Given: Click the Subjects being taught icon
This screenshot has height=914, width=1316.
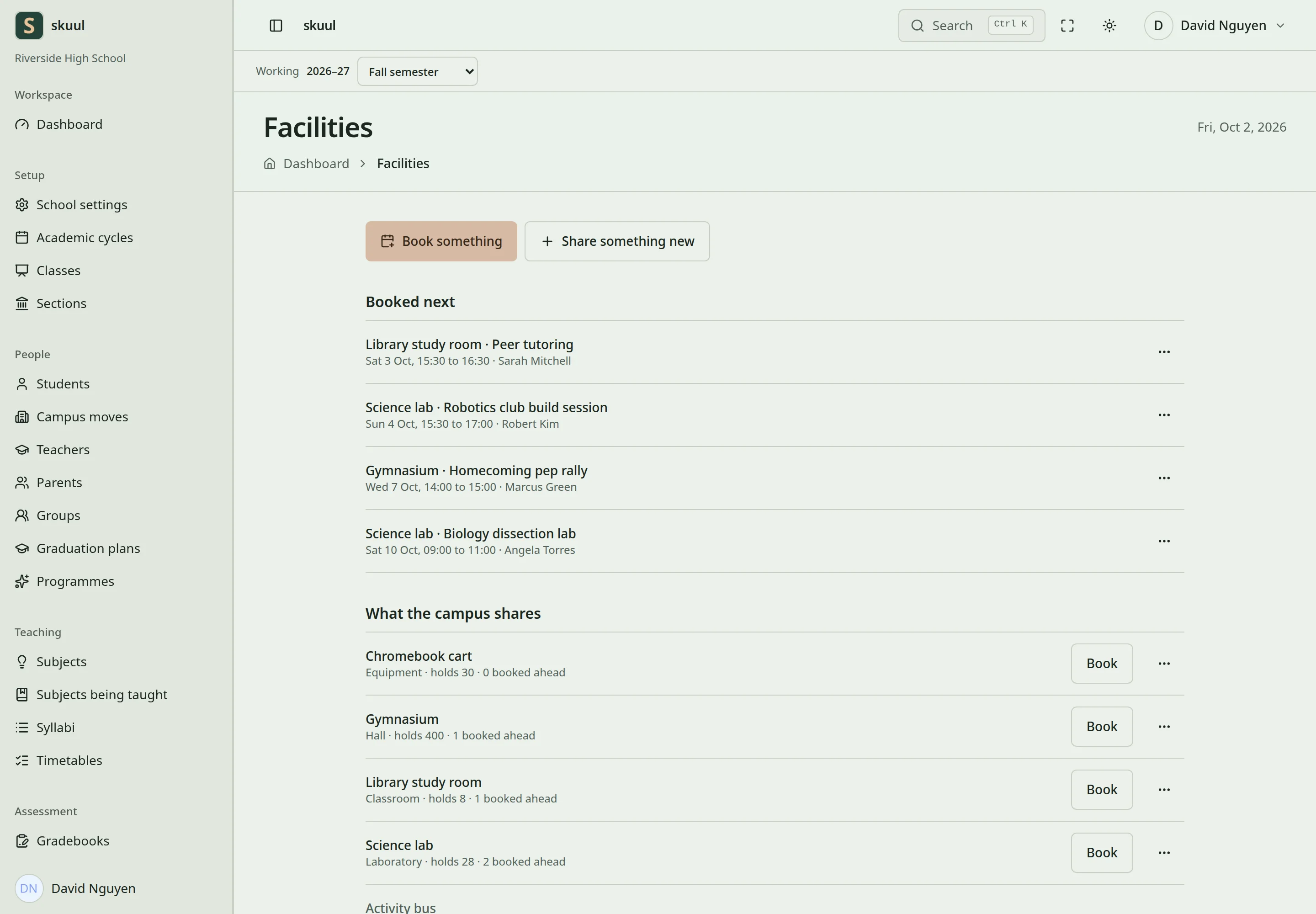Looking at the screenshot, I should [22, 695].
